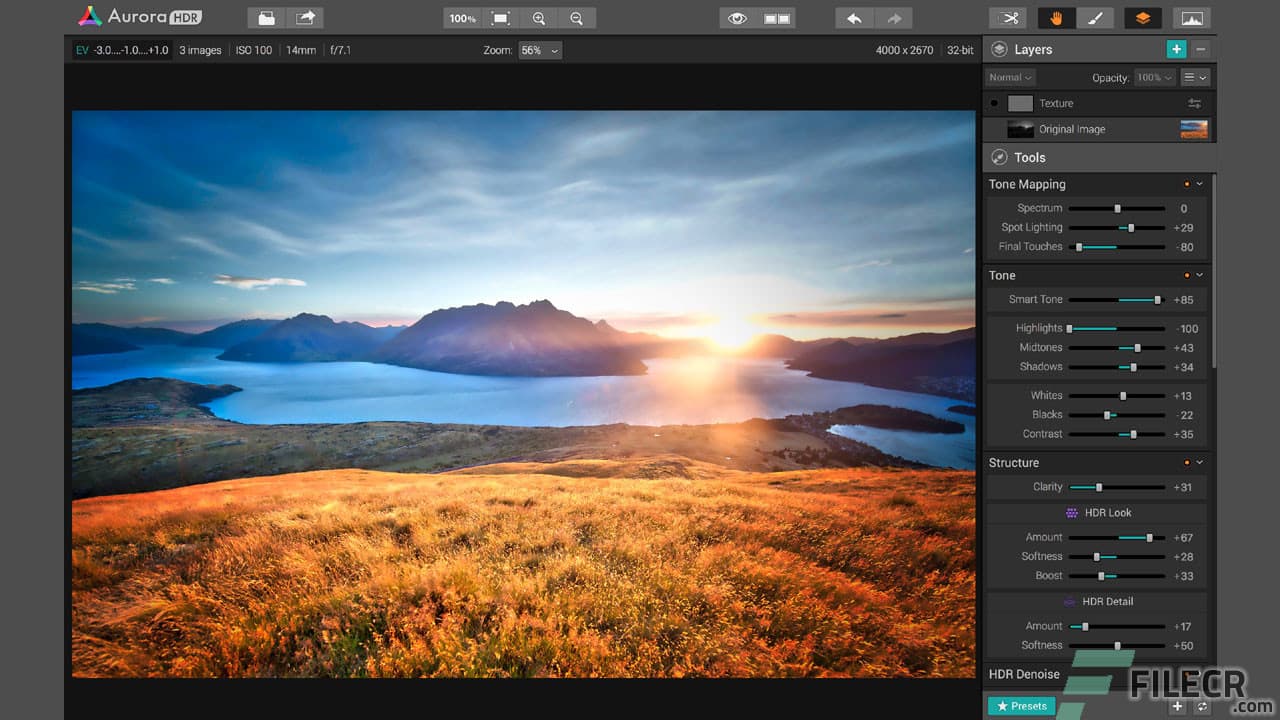Click the Tools panel header

[1031, 157]
